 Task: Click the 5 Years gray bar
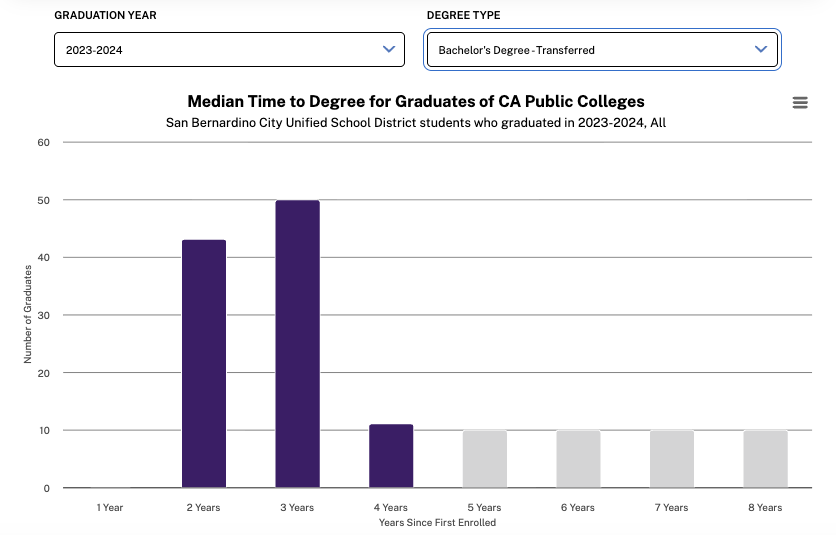[x=485, y=459]
